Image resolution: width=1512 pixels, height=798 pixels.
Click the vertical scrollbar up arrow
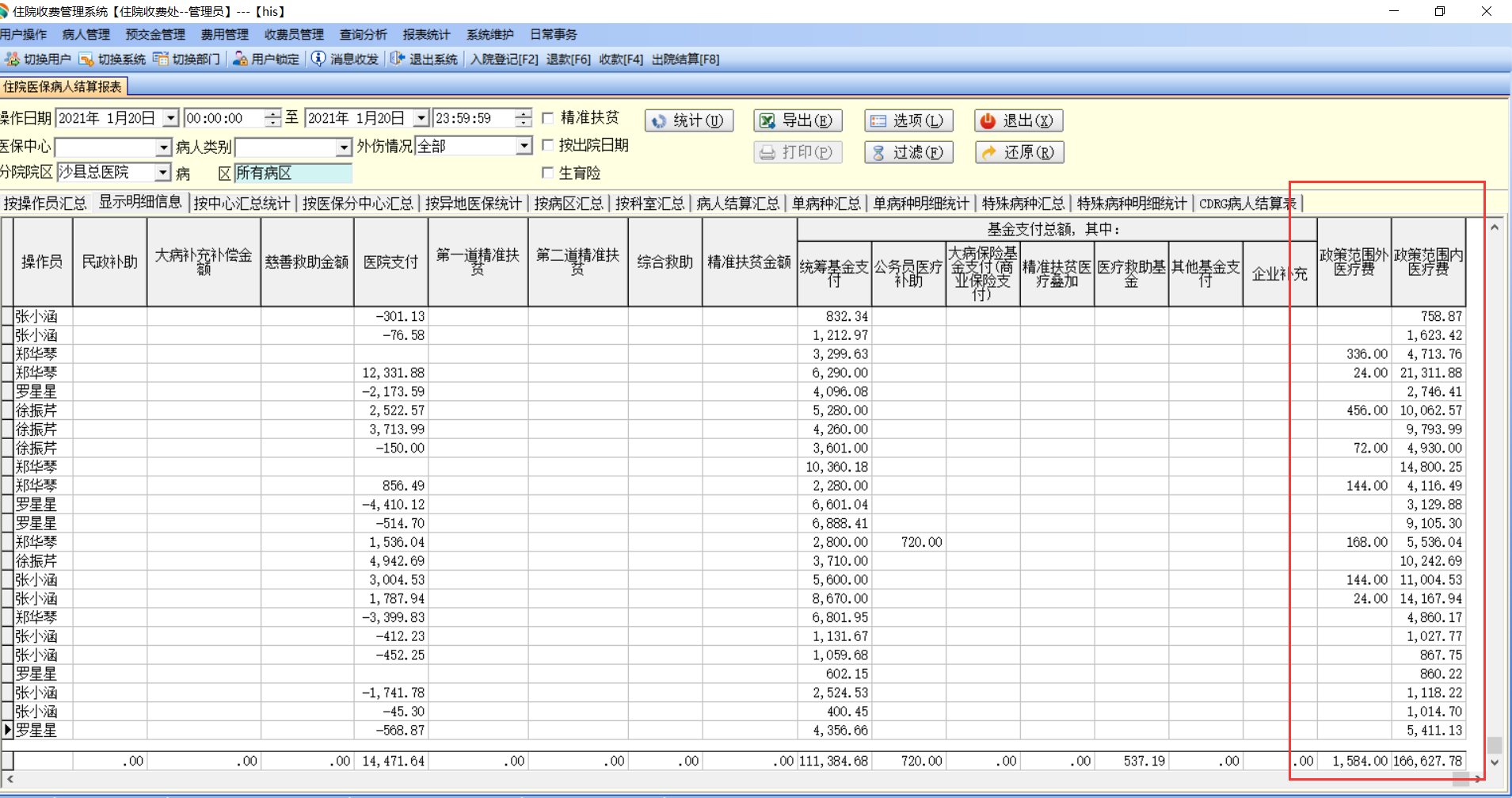[x=1495, y=227]
